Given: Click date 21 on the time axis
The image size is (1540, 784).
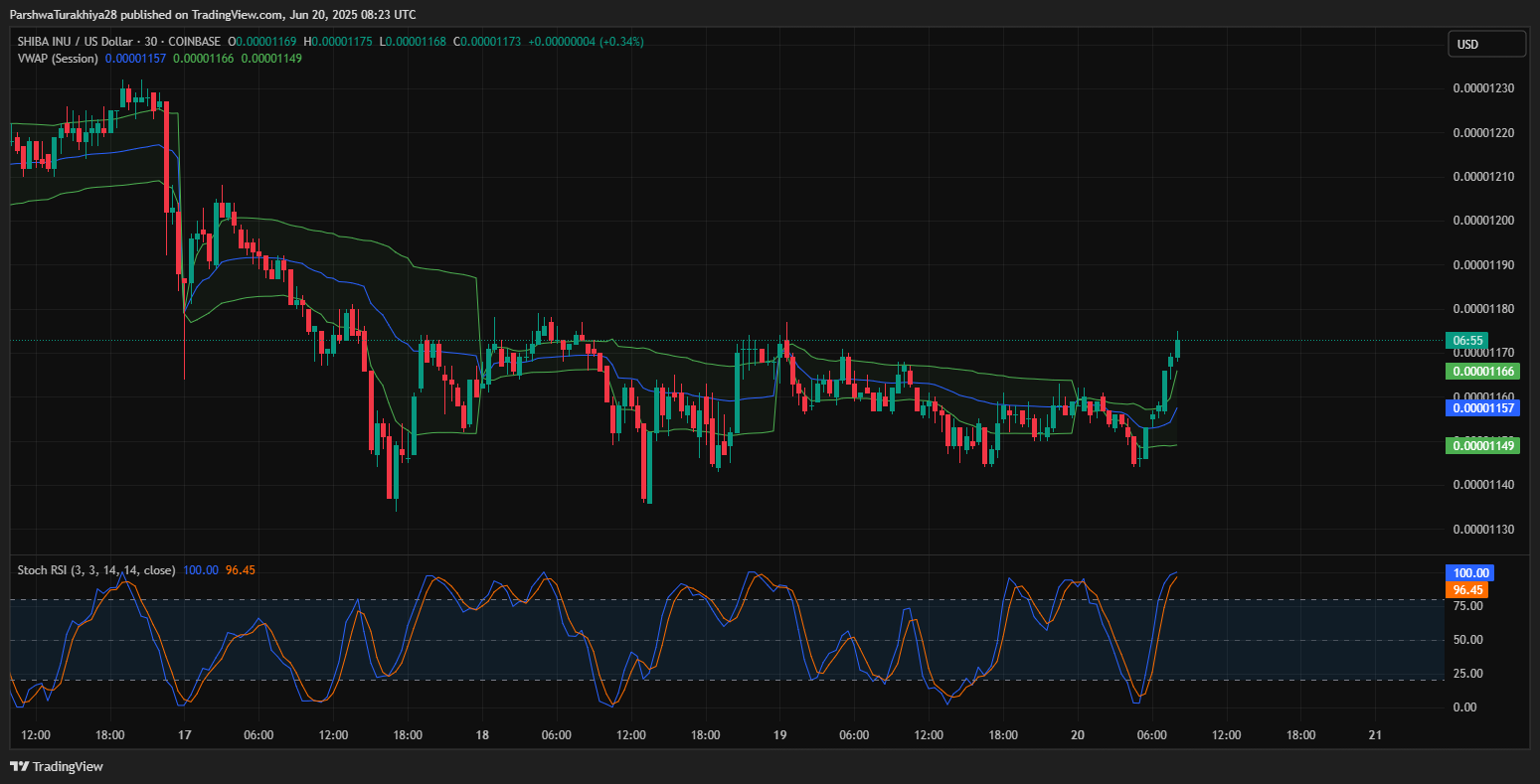Looking at the screenshot, I should pos(1375,735).
